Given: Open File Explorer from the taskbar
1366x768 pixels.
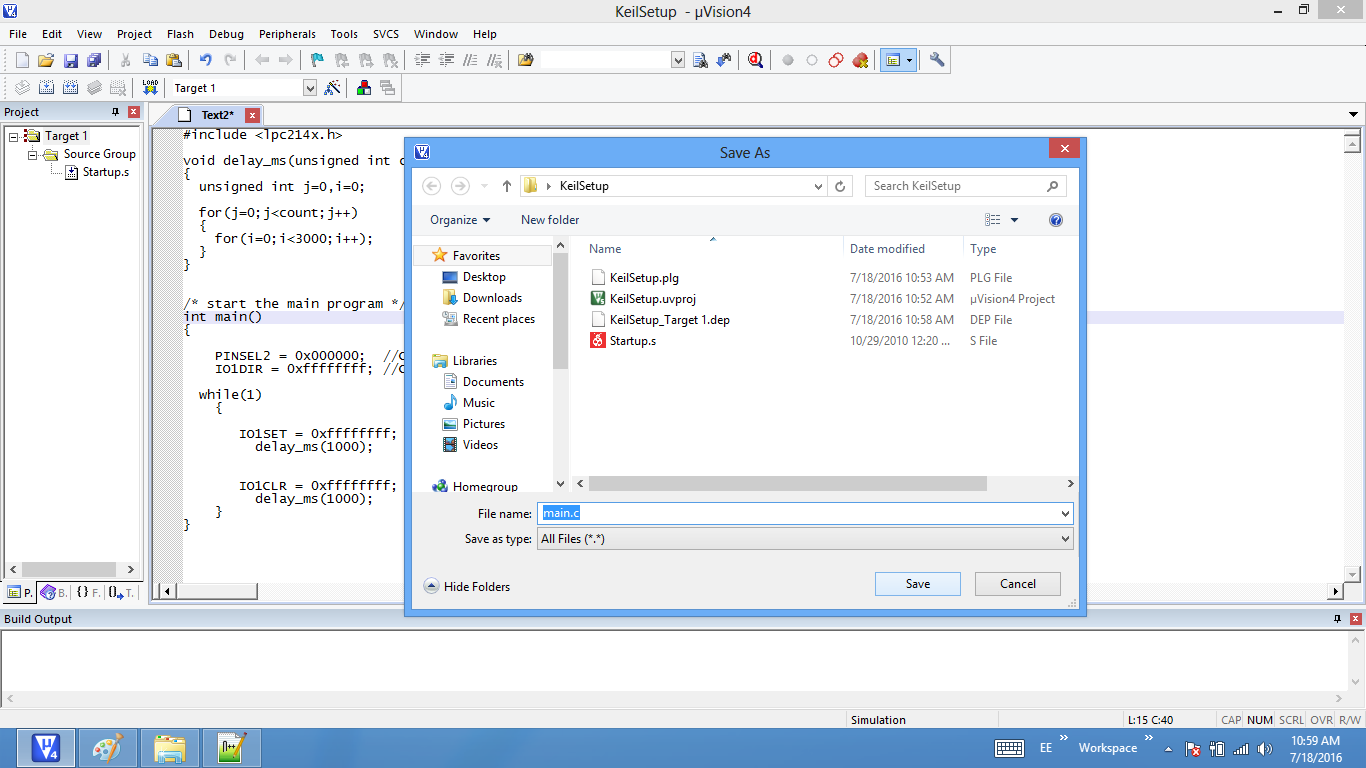Looking at the screenshot, I should 169,747.
